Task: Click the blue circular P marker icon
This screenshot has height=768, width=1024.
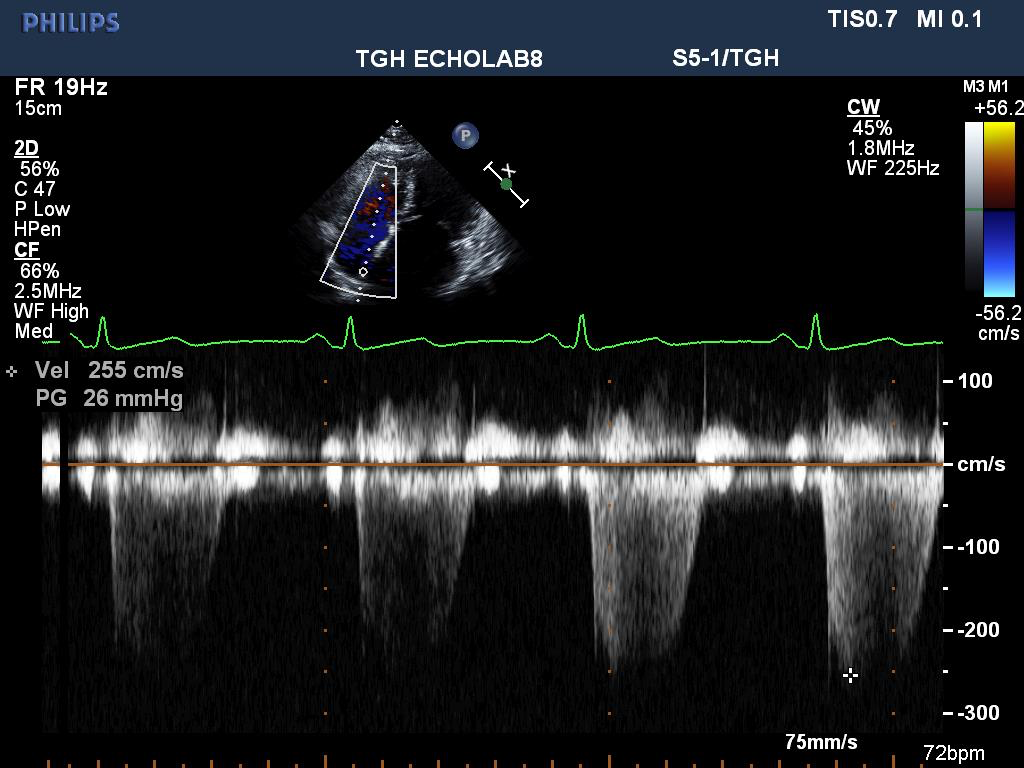Action: point(465,135)
